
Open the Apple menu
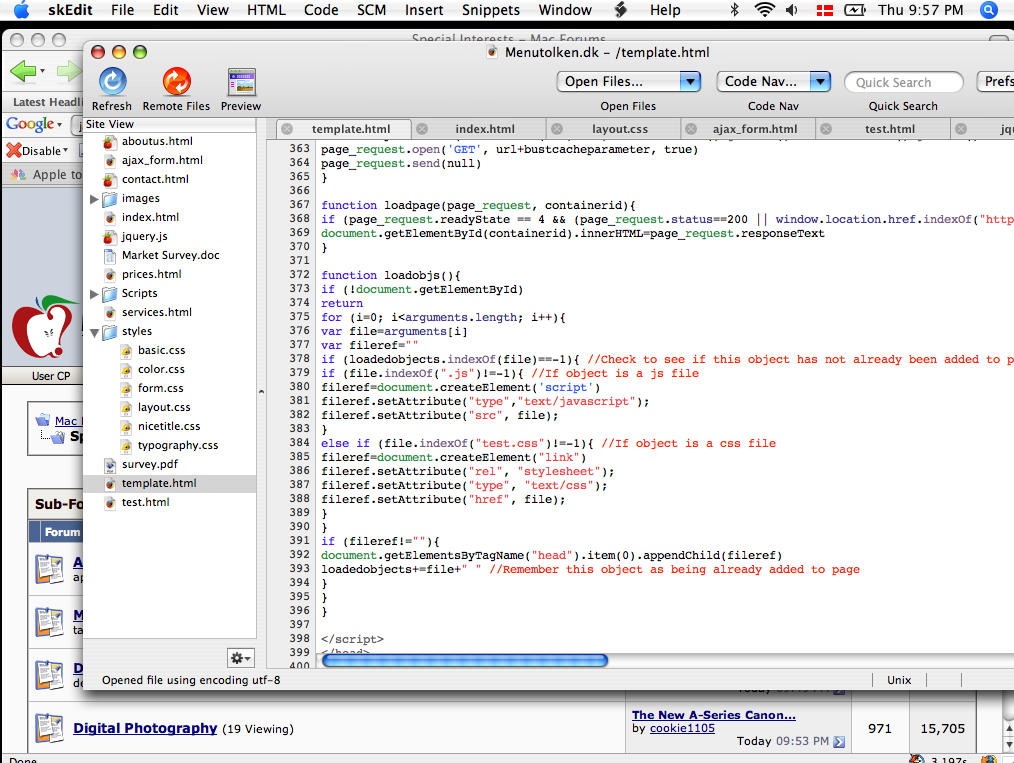pos(21,10)
